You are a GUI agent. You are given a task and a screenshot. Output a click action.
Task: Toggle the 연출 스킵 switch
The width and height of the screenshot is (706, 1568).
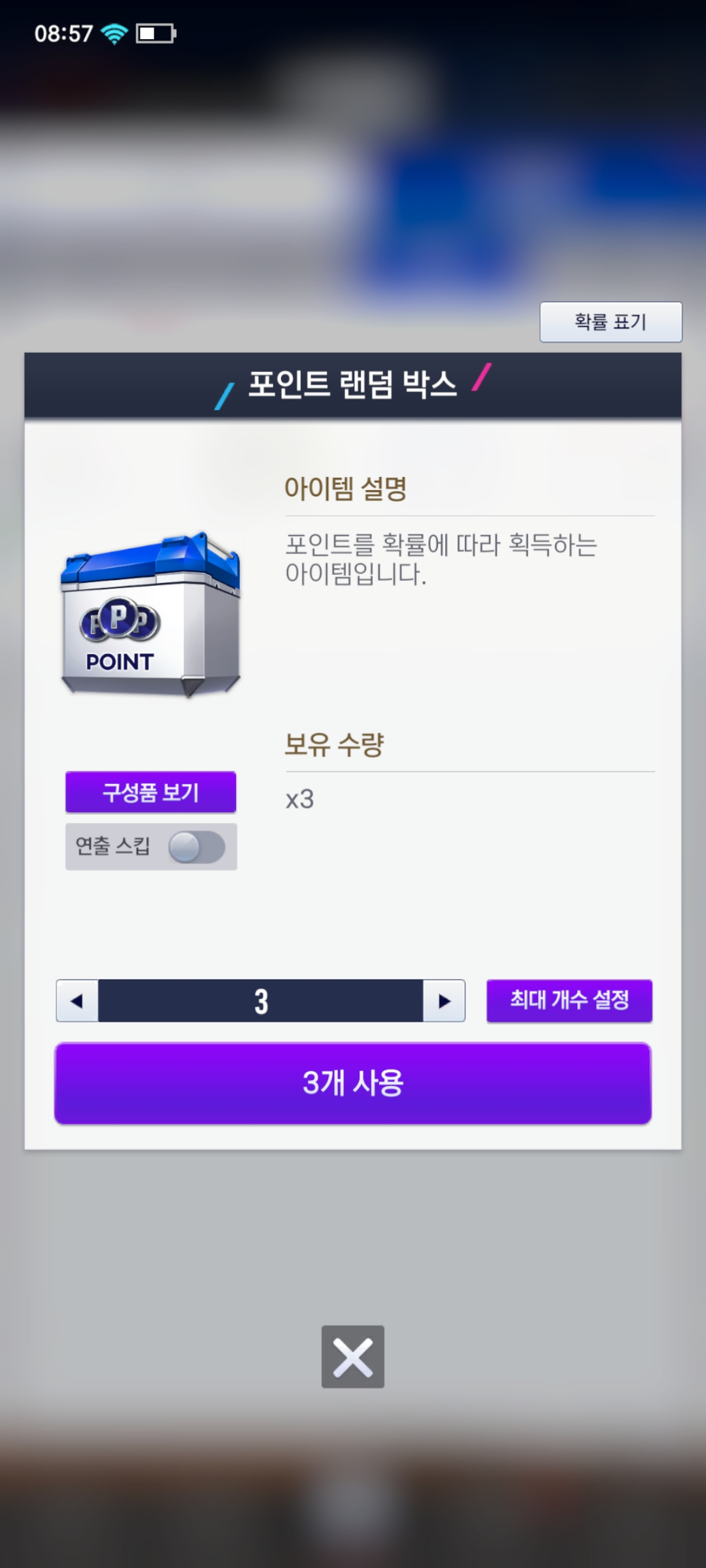coord(197,847)
